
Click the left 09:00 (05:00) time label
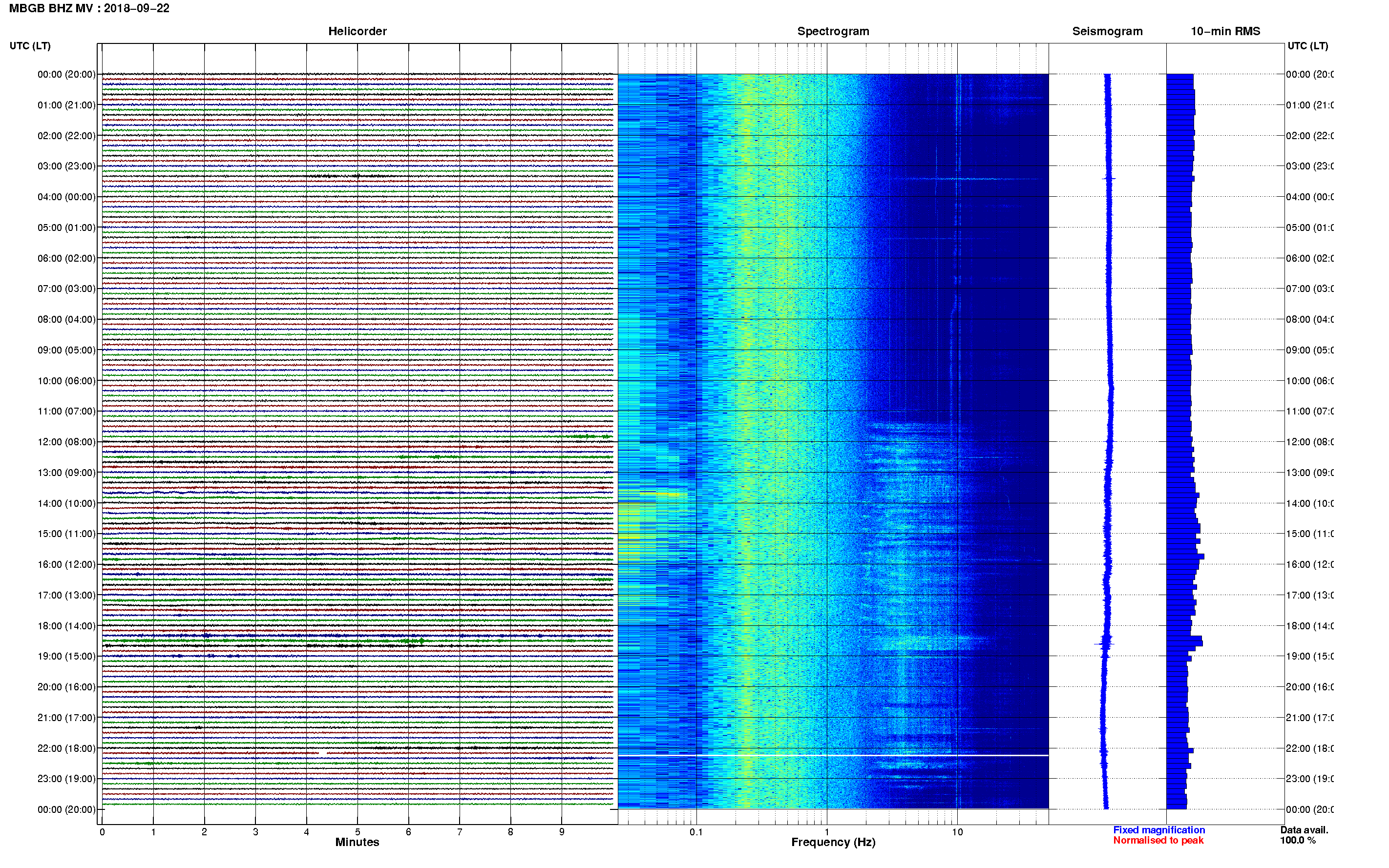click(x=66, y=350)
